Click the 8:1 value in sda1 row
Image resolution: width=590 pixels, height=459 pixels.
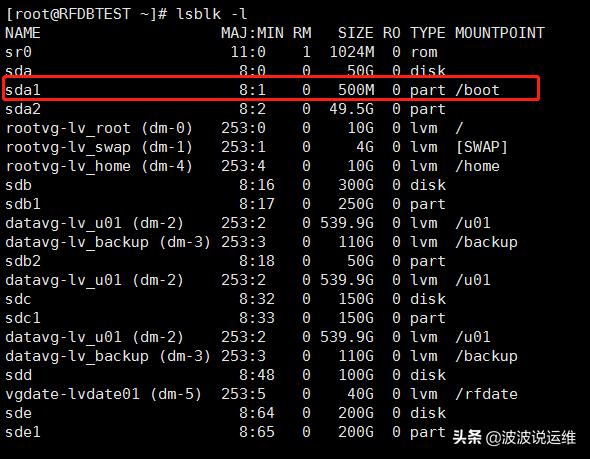[x=252, y=90]
